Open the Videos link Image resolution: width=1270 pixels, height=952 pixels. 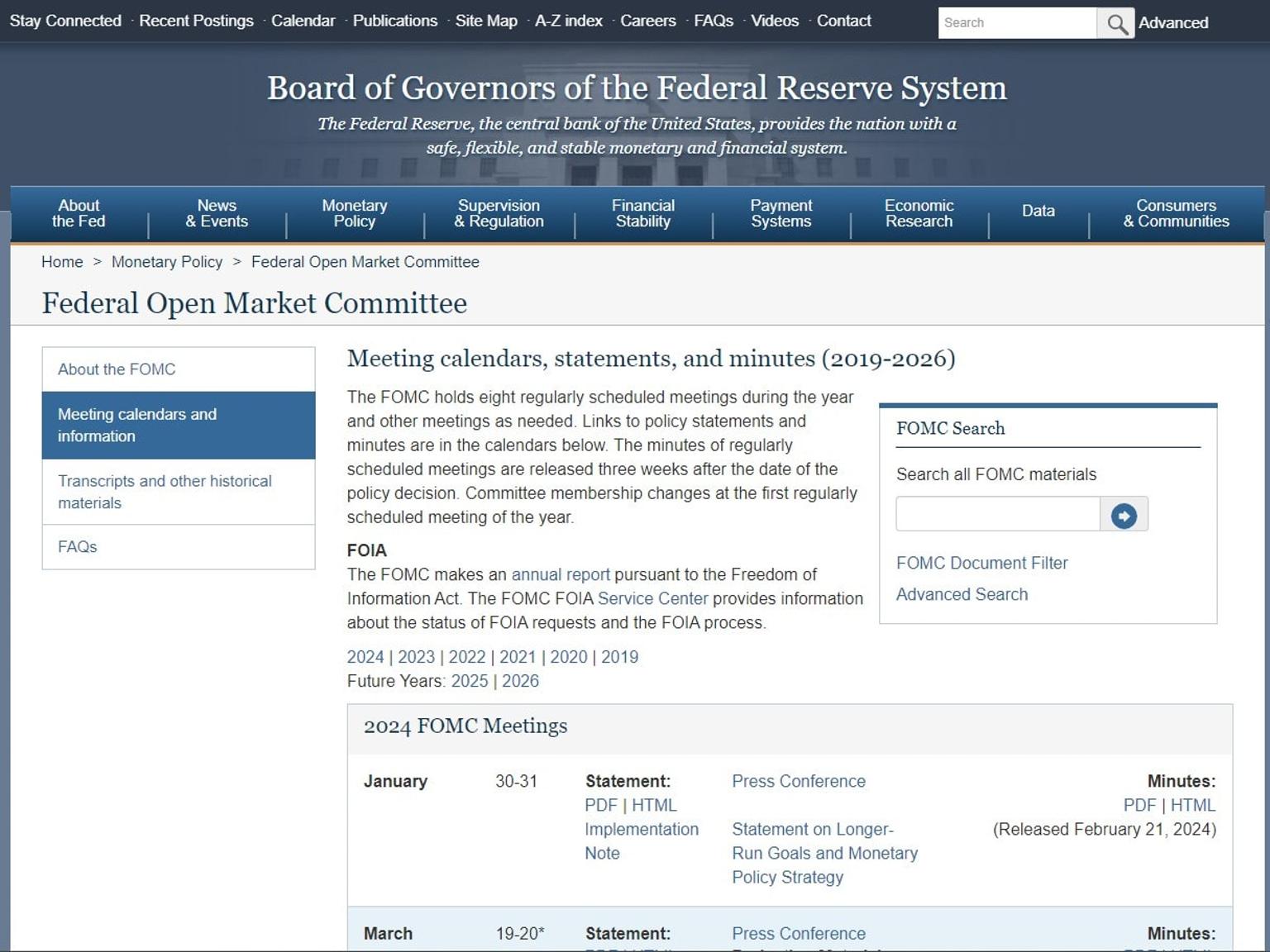(x=775, y=21)
